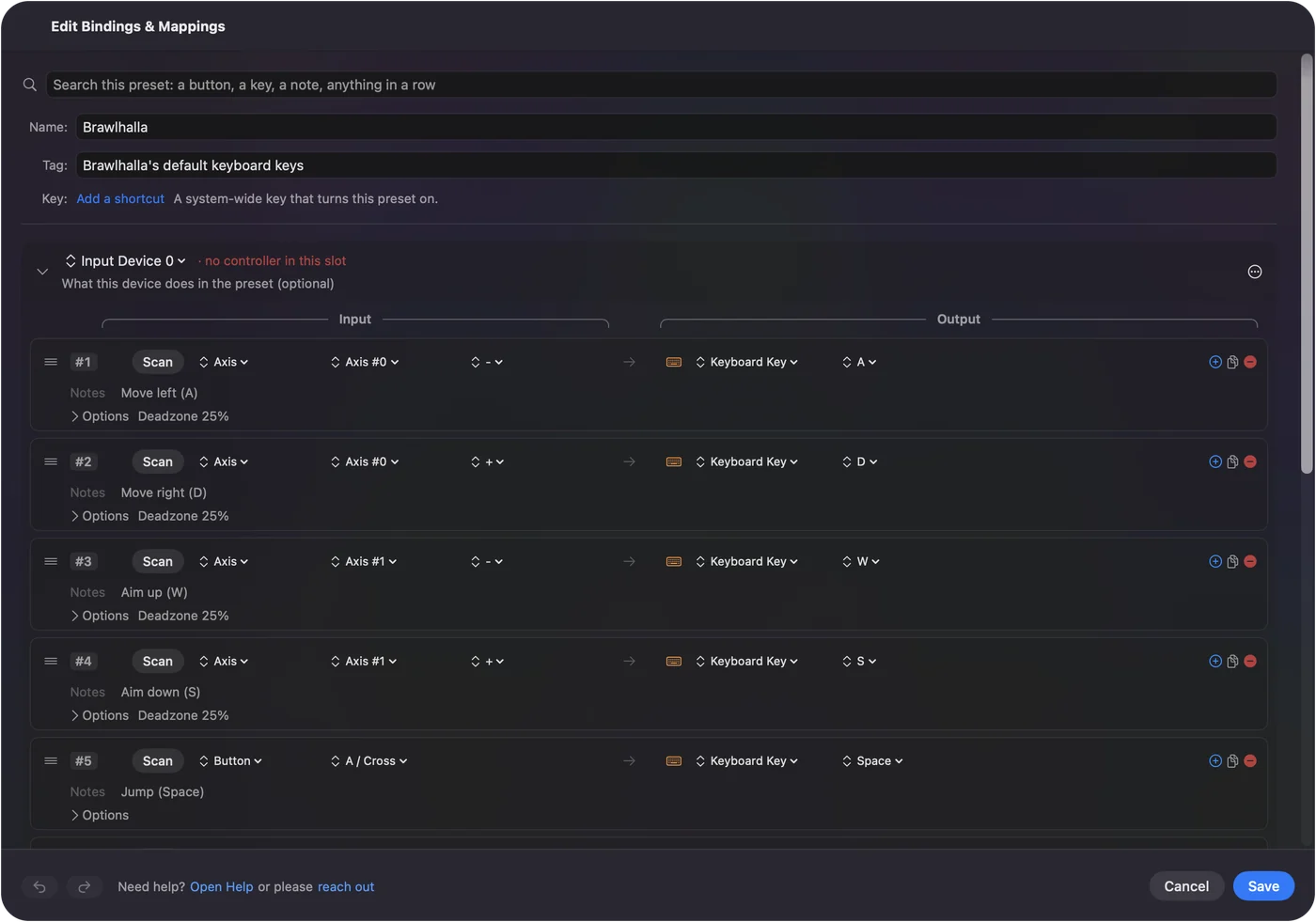Expand Options under row #4 Aim down
This screenshot has height=922, width=1316.
[x=100, y=715]
